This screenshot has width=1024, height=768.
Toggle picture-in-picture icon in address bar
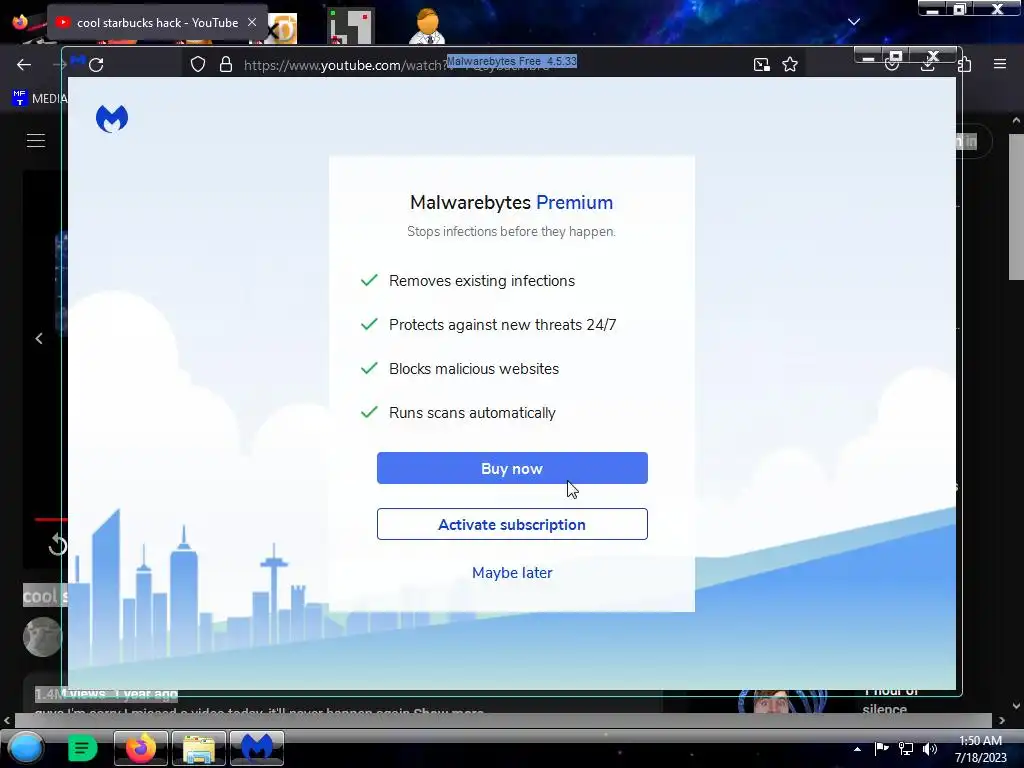[x=761, y=65]
